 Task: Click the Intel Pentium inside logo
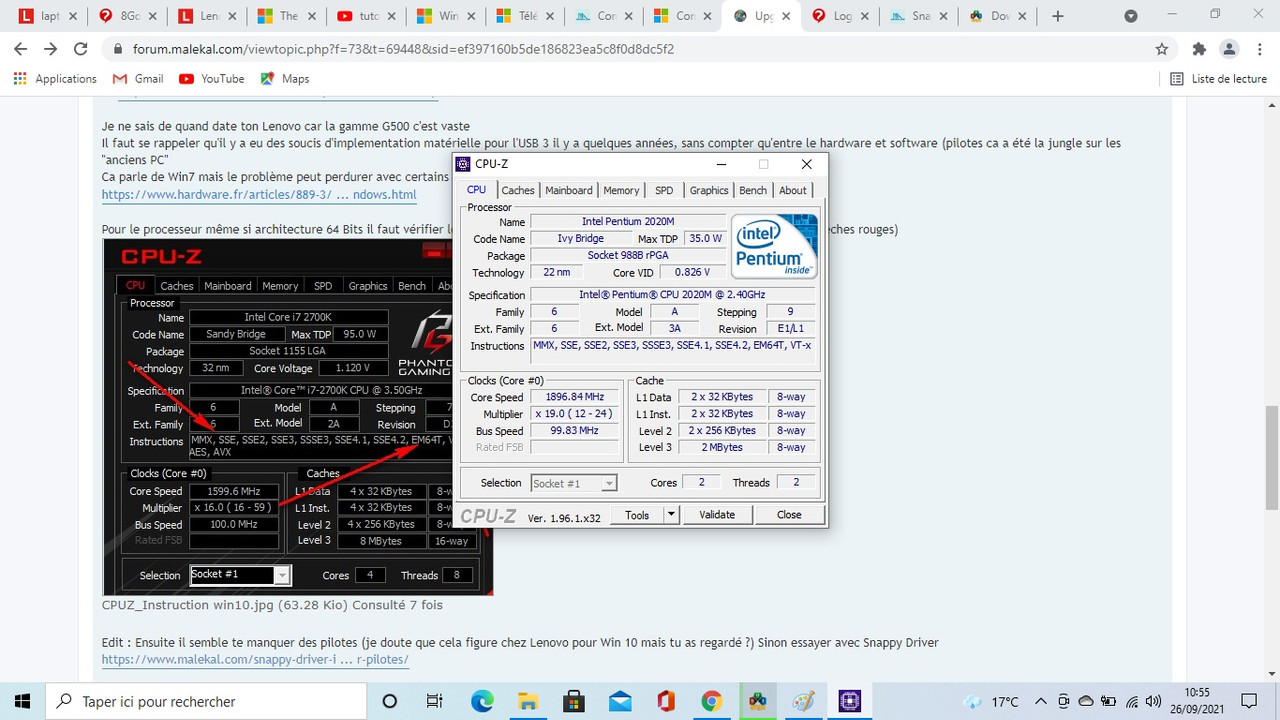(x=774, y=246)
